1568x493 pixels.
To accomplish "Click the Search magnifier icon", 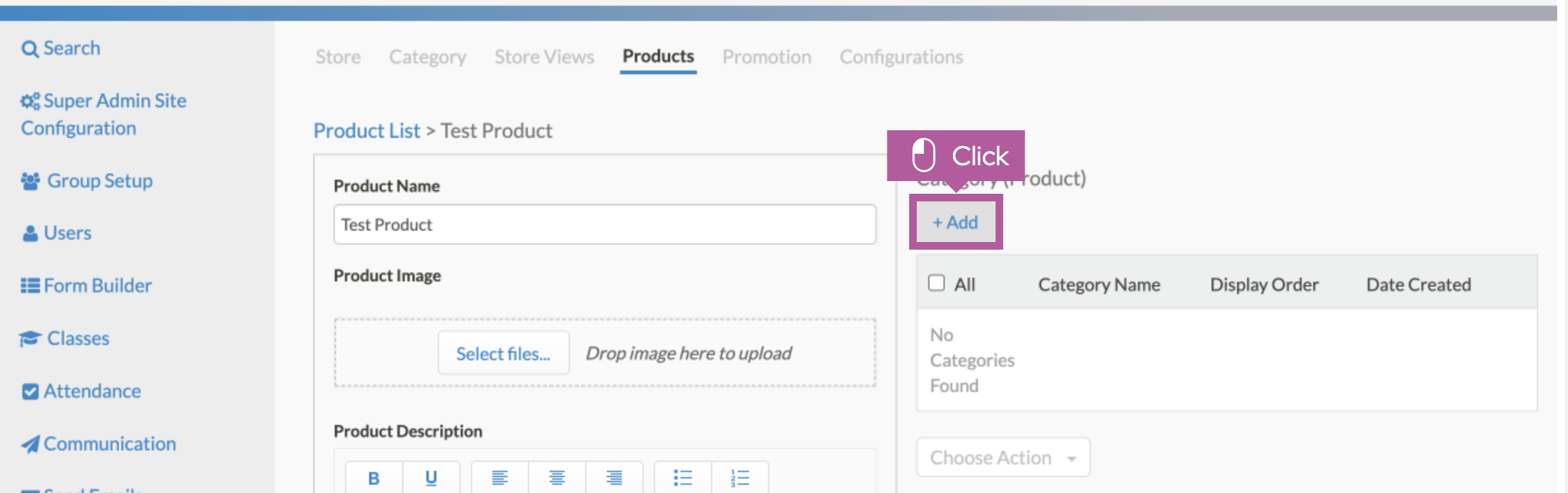I will 30,49.
